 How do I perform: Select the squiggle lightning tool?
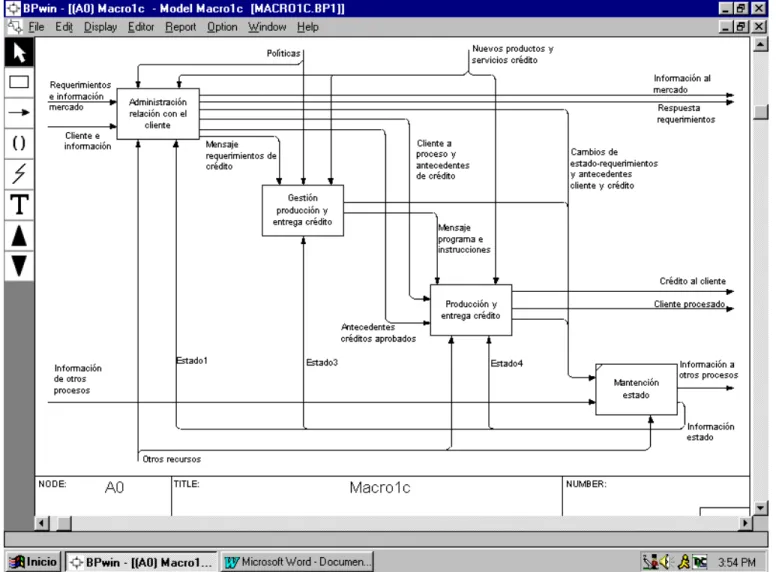pyautogui.click(x=19, y=174)
